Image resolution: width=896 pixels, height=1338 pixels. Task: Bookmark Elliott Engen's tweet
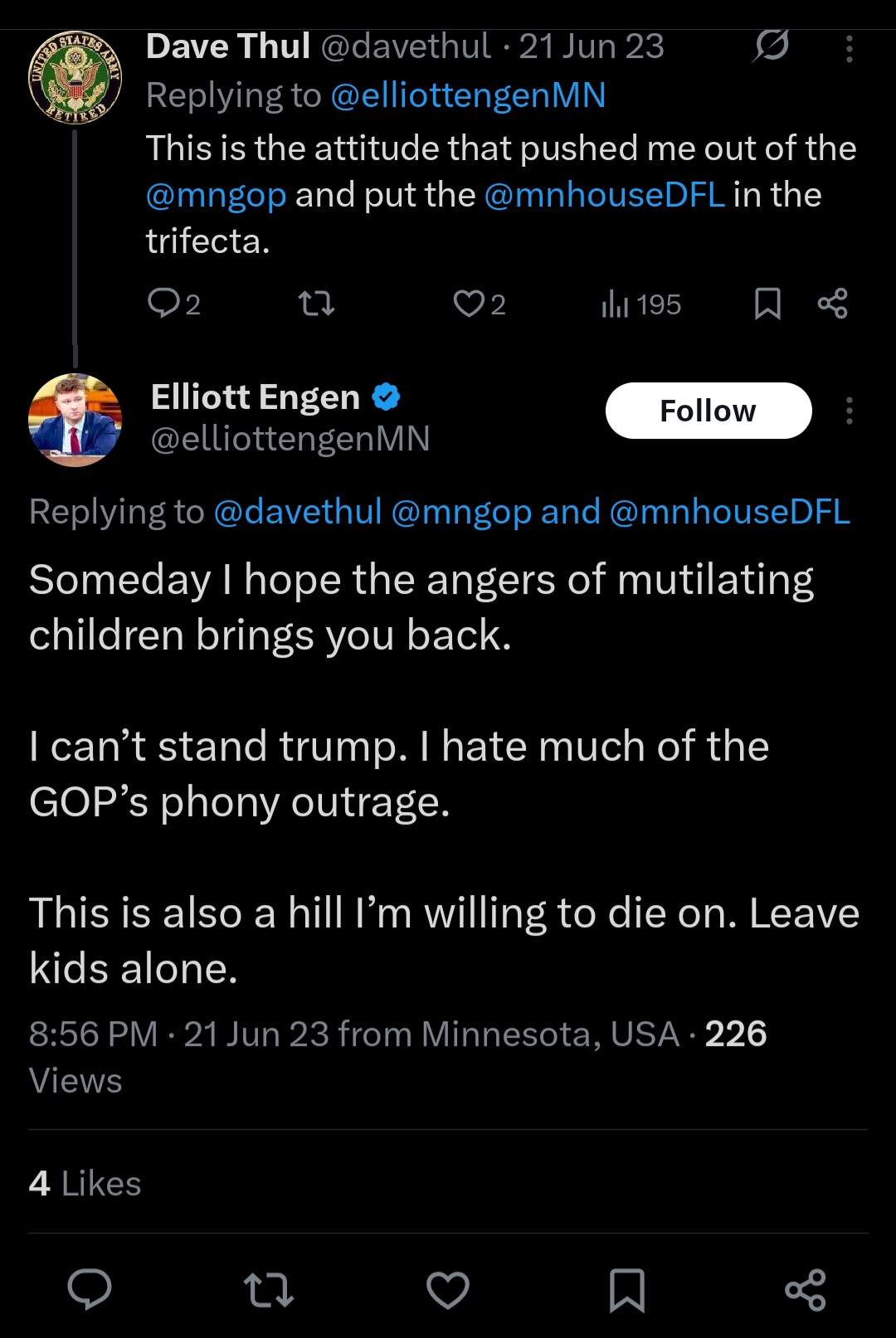point(627,1290)
